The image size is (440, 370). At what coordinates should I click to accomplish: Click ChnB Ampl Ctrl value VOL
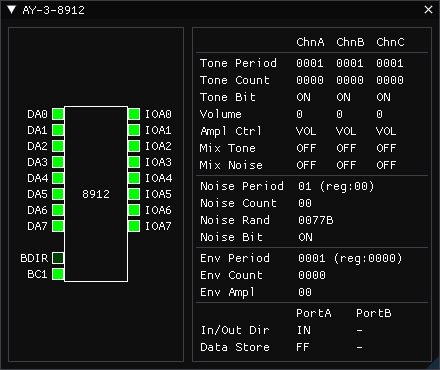pyautogui.click(x=346, y=131)
